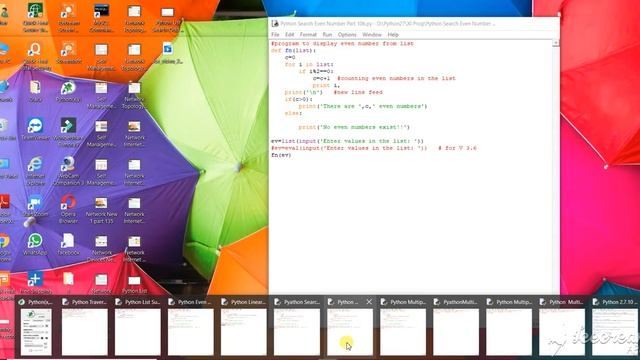Select the Pyscripter green icon on desktop
This screenshot has height=360, width=640.
(x=68, y=92)
